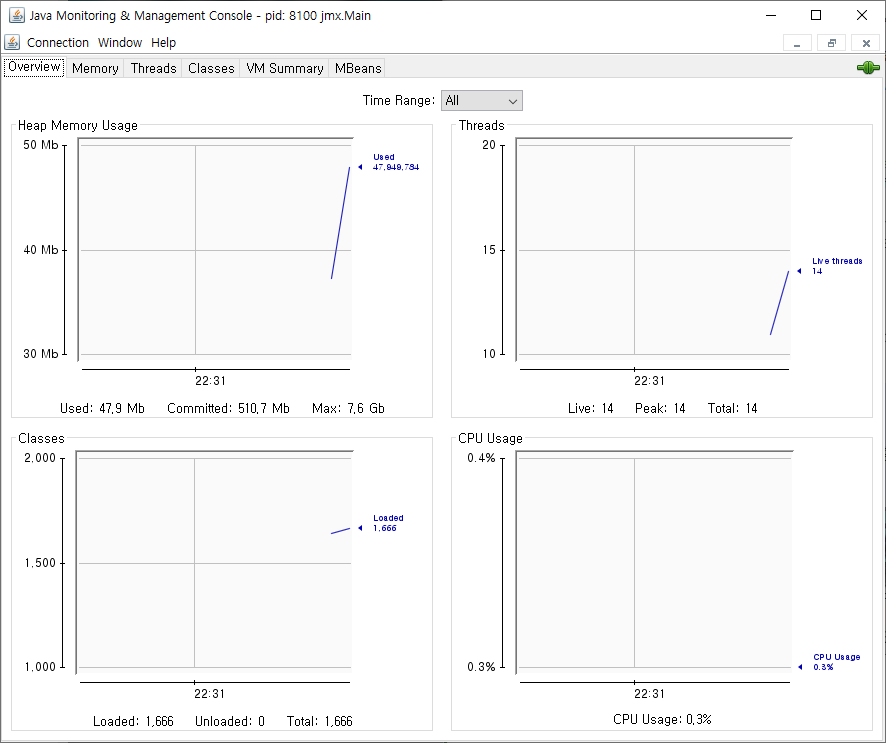
Task: Click the 'Unloaded: 0' classes value
Action: (229, 722)
